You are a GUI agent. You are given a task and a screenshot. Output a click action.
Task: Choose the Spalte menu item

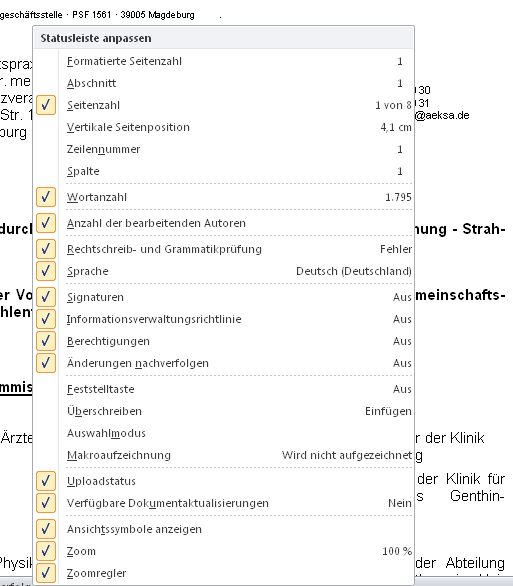coord(223,171)
